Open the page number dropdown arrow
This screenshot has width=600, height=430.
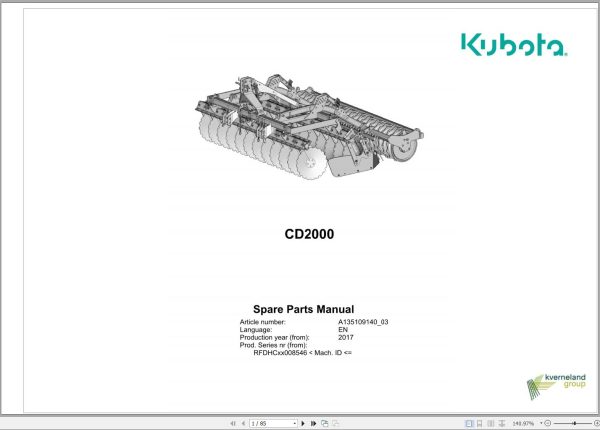coord(295,423)
